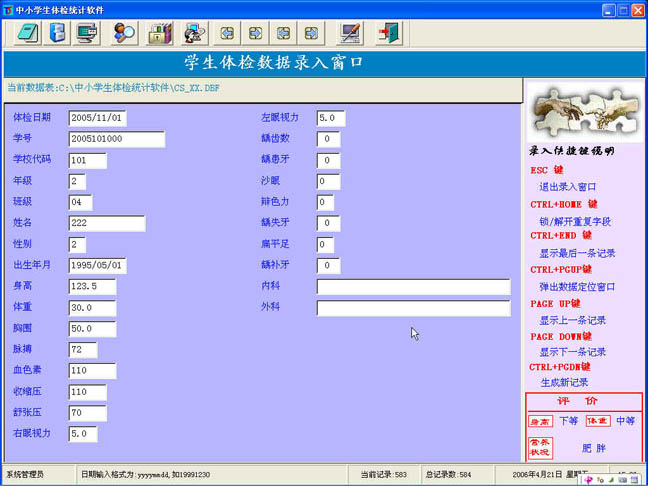
Task: Jump to last record arrow button
Action: pos(313,33)
